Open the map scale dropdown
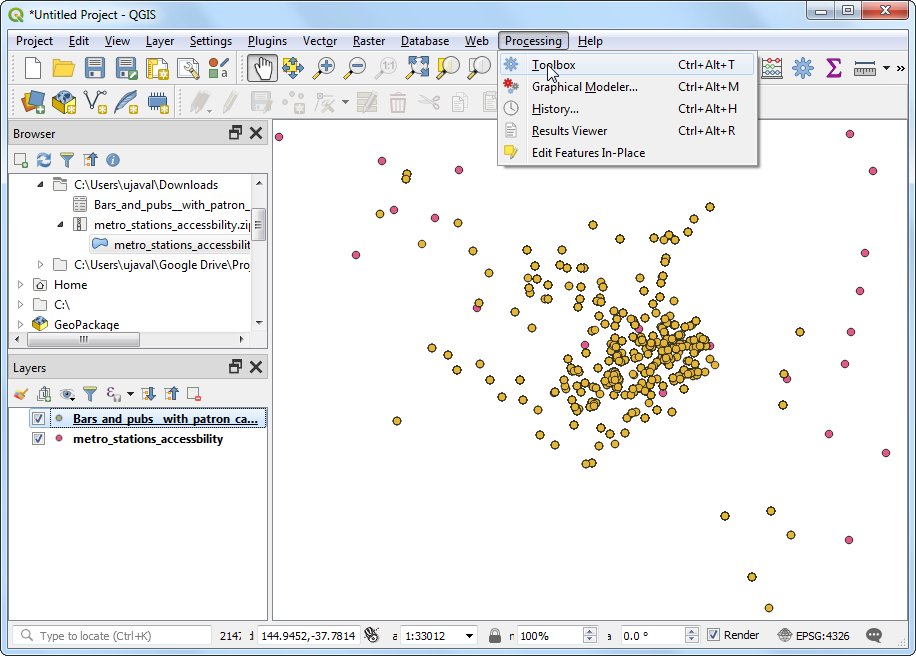The width and height of the screenshot is (916, 656). pyautogui.click(x=469, y=636)
